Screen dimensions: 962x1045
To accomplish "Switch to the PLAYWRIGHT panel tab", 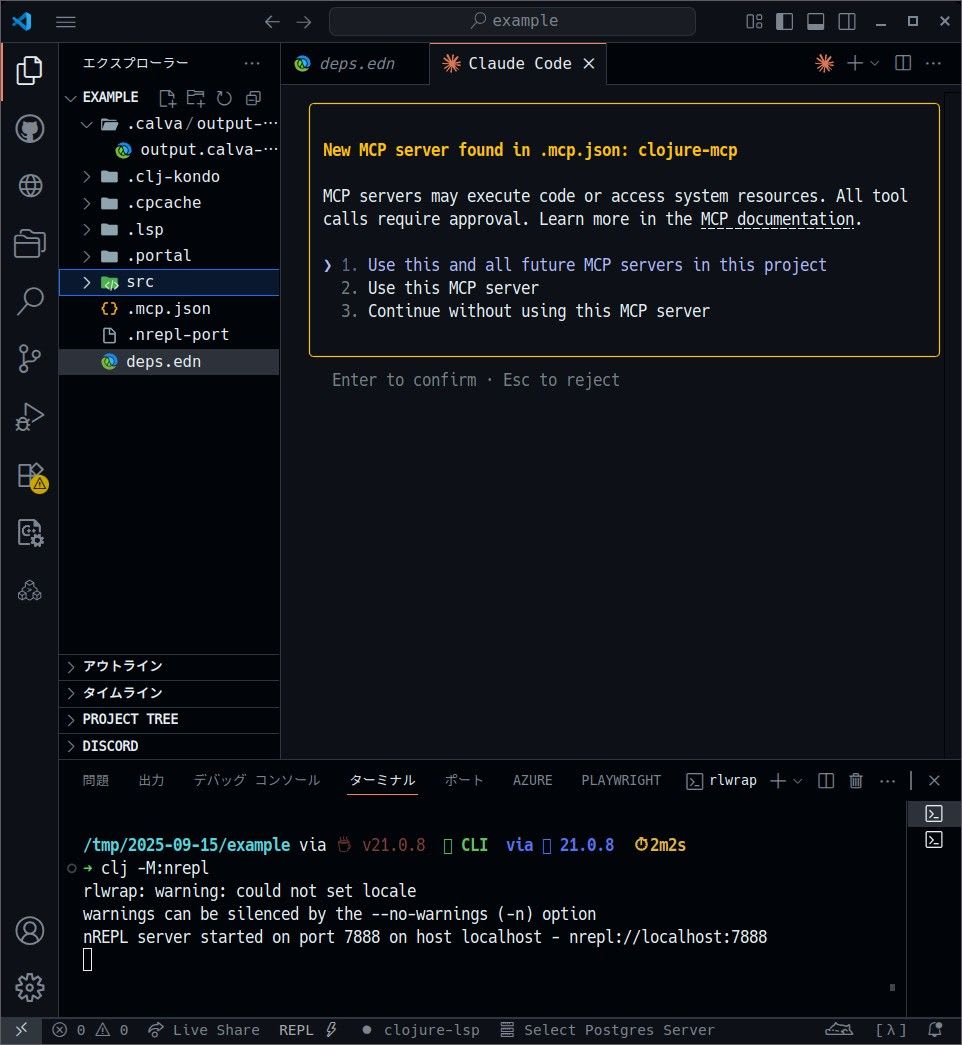I will [621, 780].
